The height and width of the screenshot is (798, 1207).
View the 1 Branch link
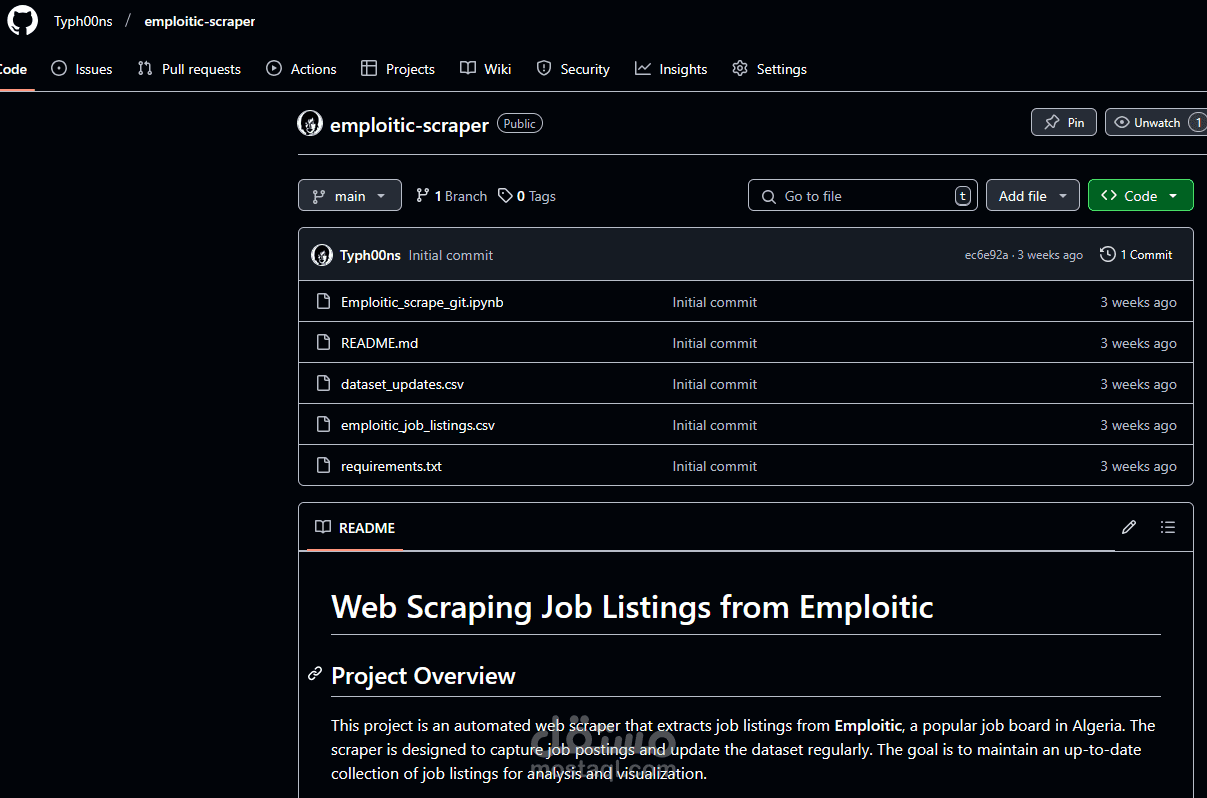coord(451,196)
